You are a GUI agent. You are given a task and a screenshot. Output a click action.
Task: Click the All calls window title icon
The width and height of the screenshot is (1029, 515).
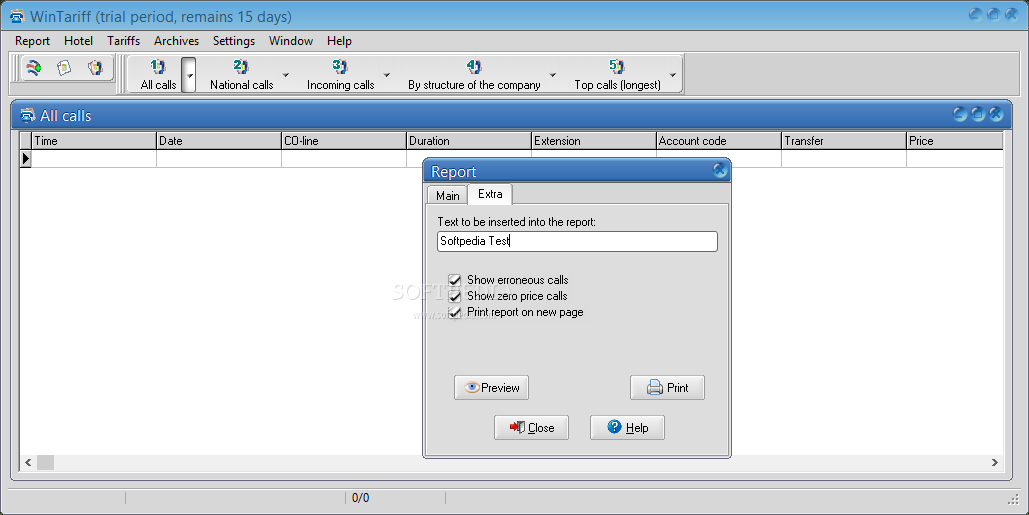pyautogui.click(x=28, y=115)
